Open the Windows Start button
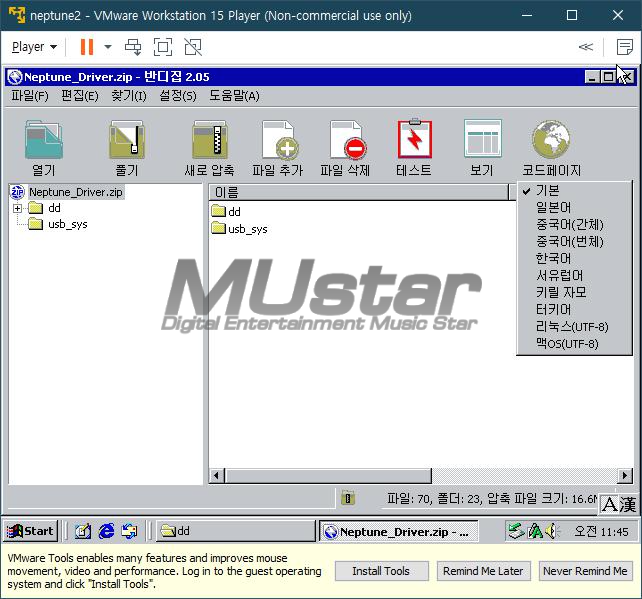This screenshot has width=642, height=599. [x=31, y=531]
